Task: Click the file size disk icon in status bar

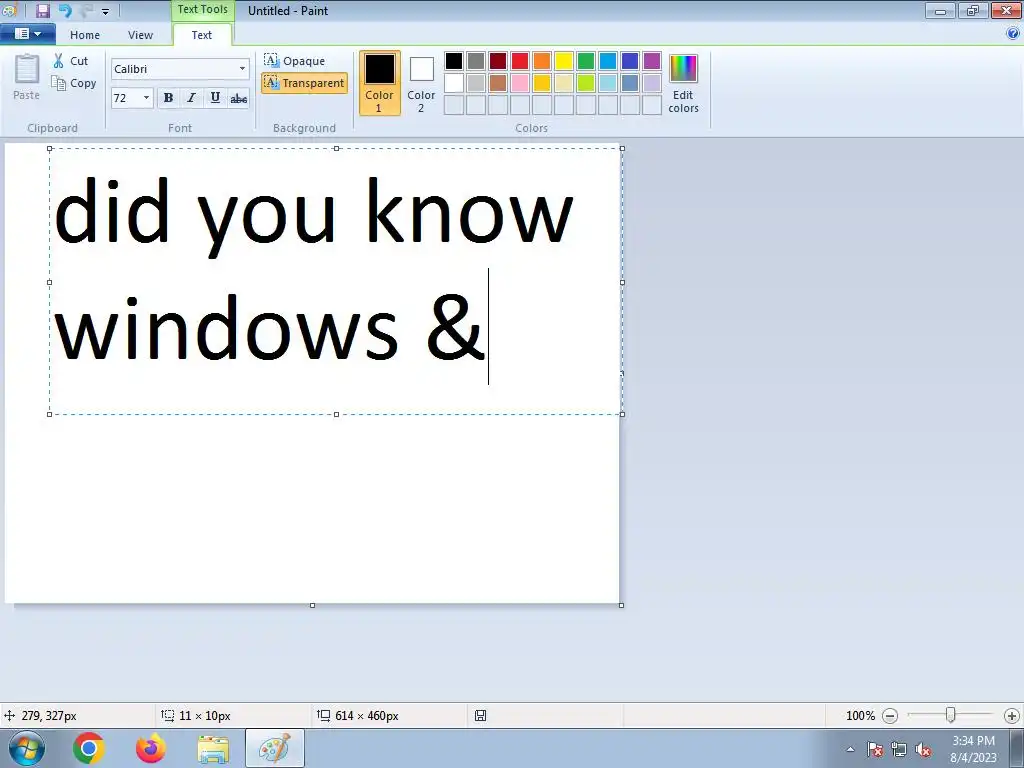Action: 480,716
